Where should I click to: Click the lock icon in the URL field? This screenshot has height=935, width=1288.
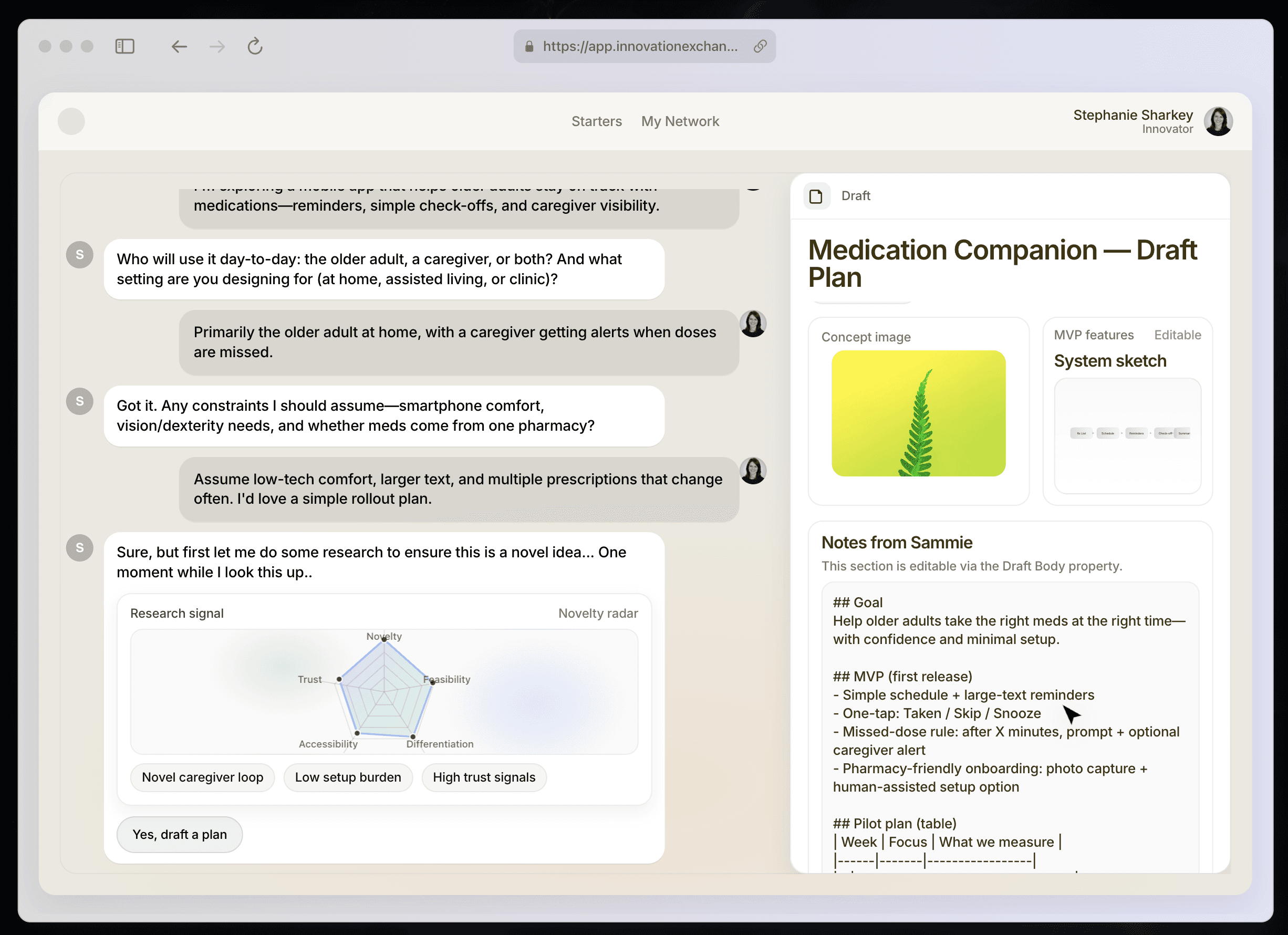point(529,46)
